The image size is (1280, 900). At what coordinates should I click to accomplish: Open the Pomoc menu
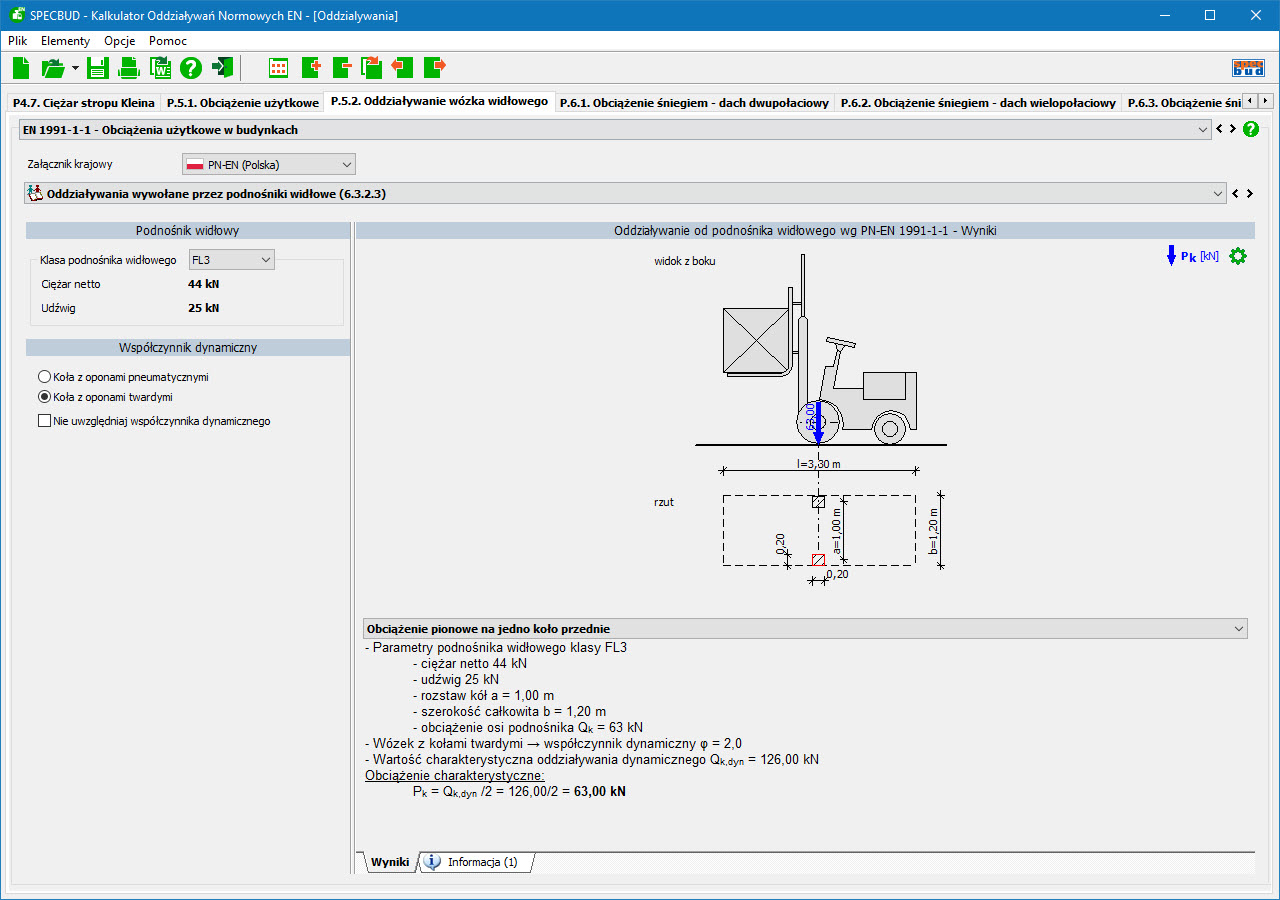pos(167,41)
